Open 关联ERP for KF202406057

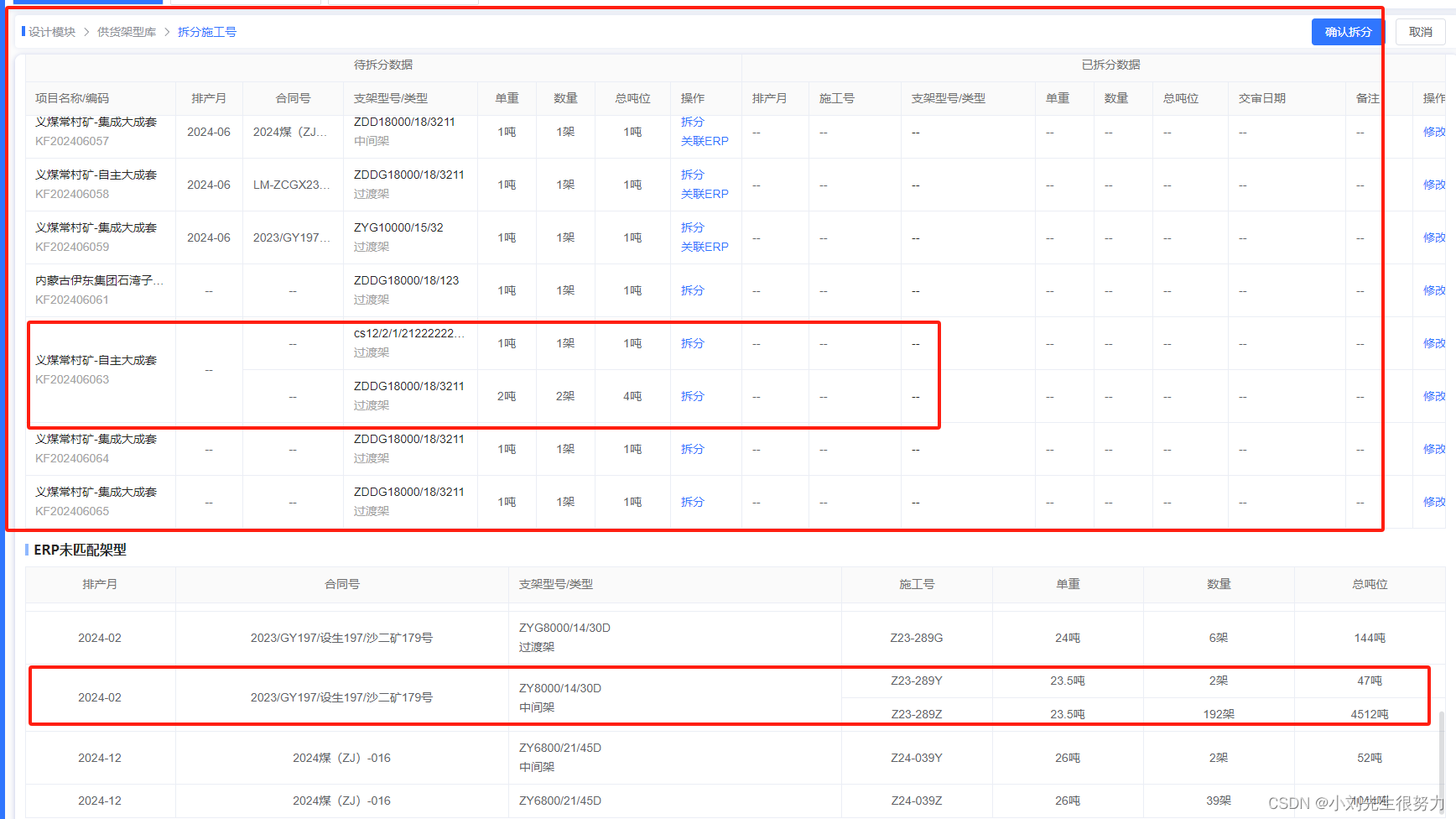705,141
